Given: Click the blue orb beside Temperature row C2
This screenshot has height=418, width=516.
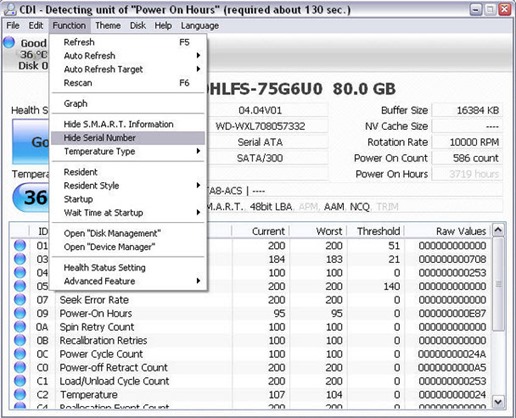Looking at the screenshot, I should click(20, 394).
